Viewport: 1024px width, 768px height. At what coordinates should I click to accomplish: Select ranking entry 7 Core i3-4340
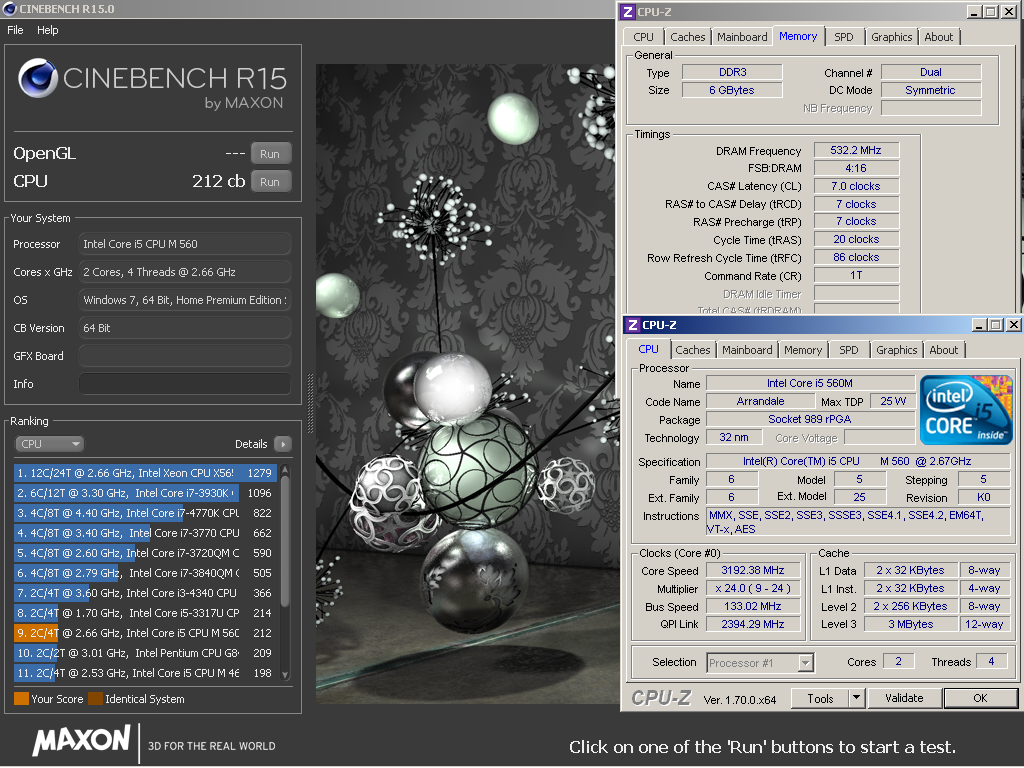(x=145, y=593)
